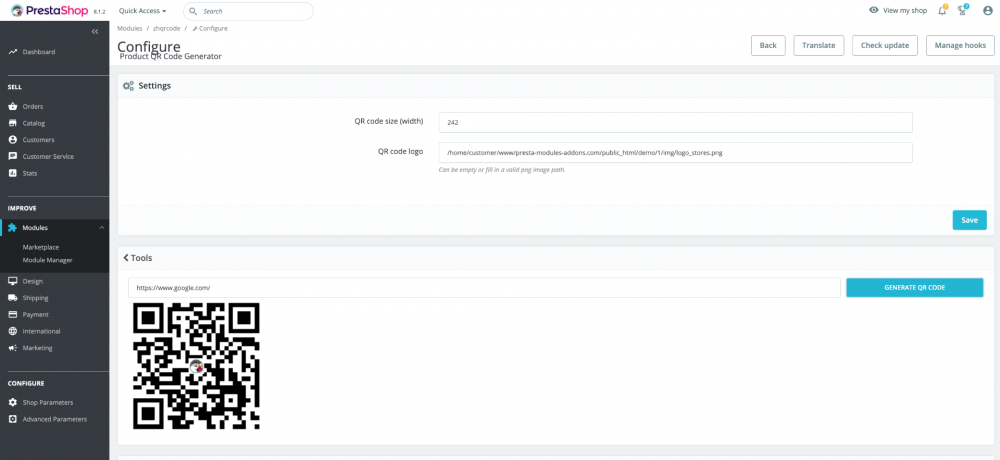Open the user profile avatar icon
The image size is (1000, 460).
pos(988,11)
